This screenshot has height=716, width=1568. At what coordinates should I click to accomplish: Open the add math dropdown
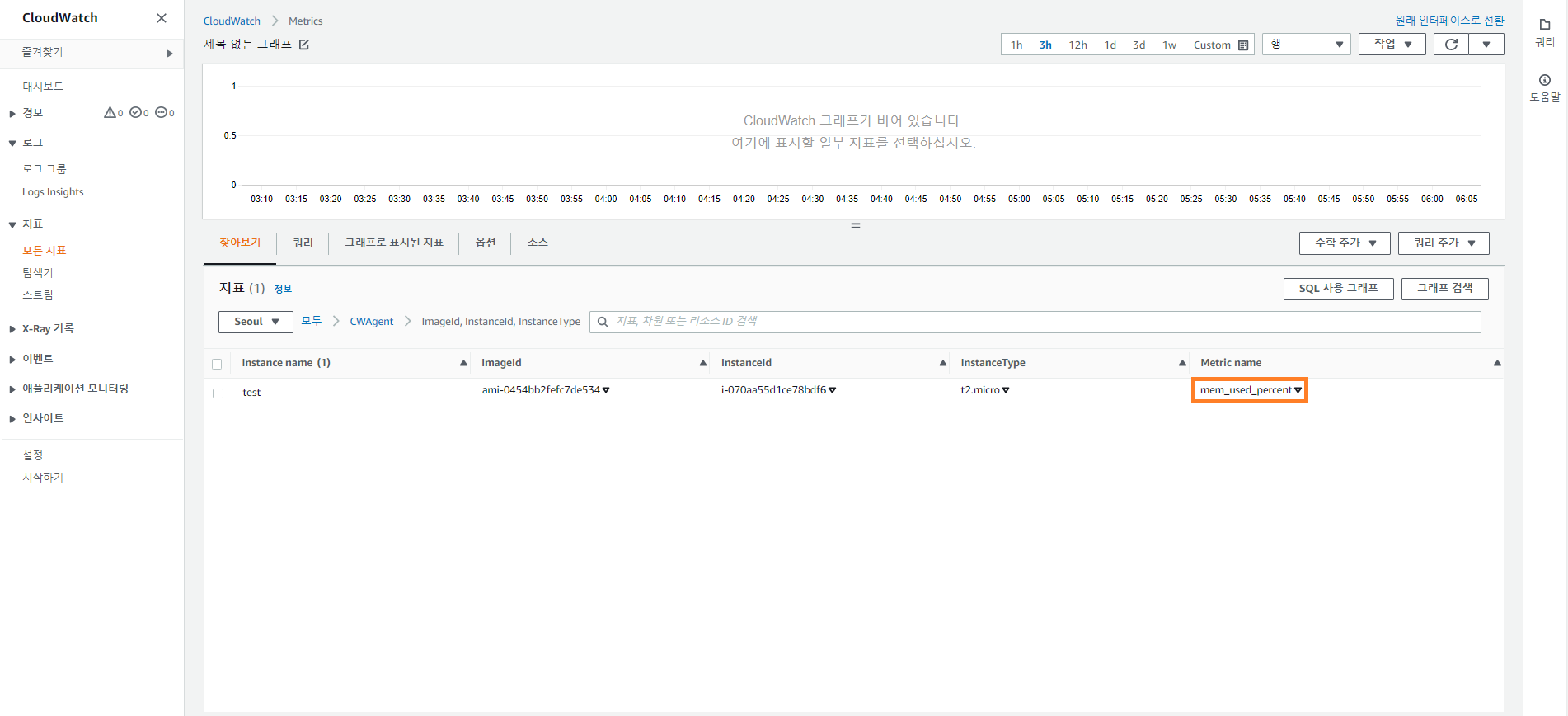1345,243
